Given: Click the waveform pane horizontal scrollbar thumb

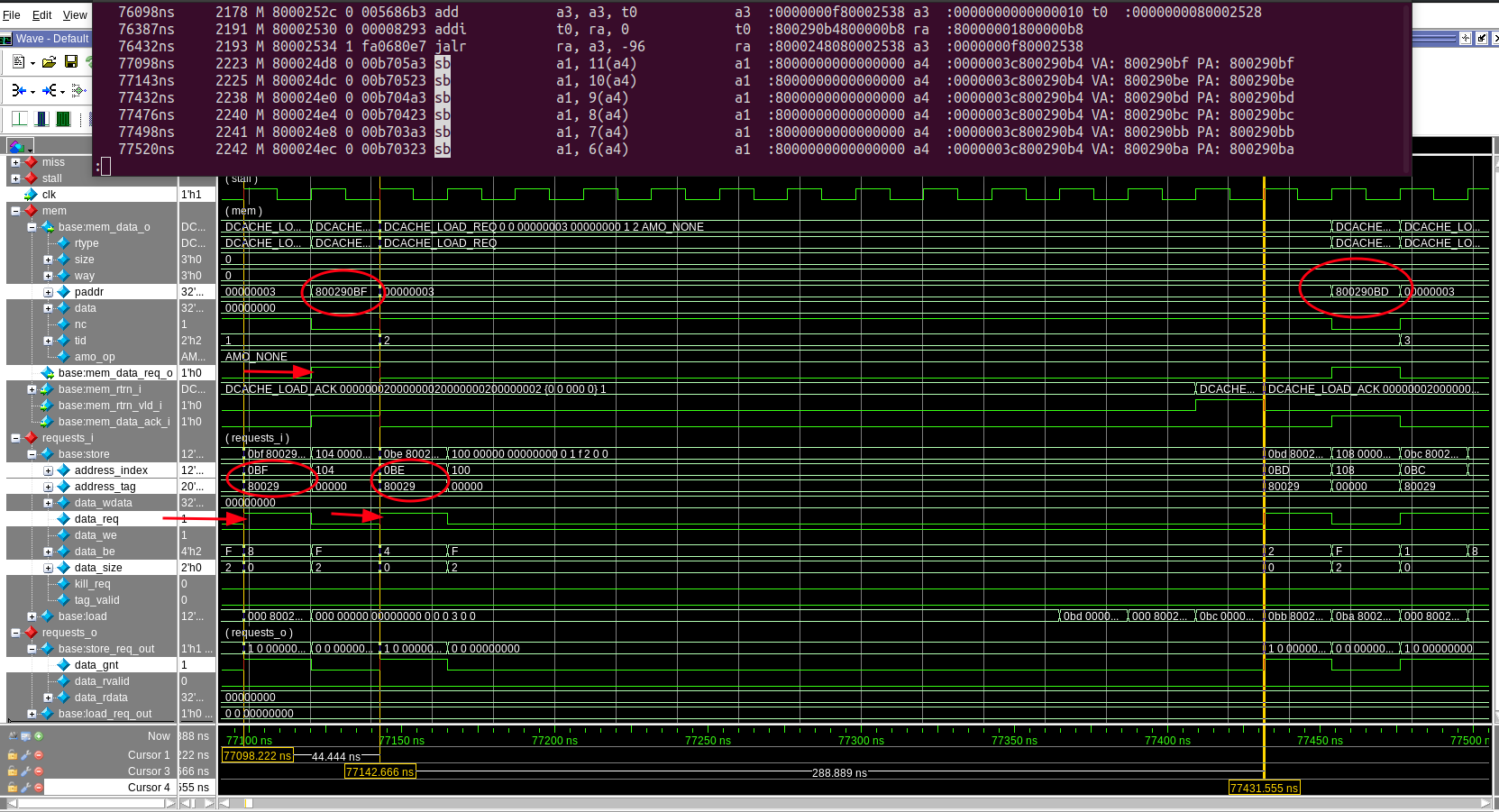Looking at the screenshot, I should point(248,803).
